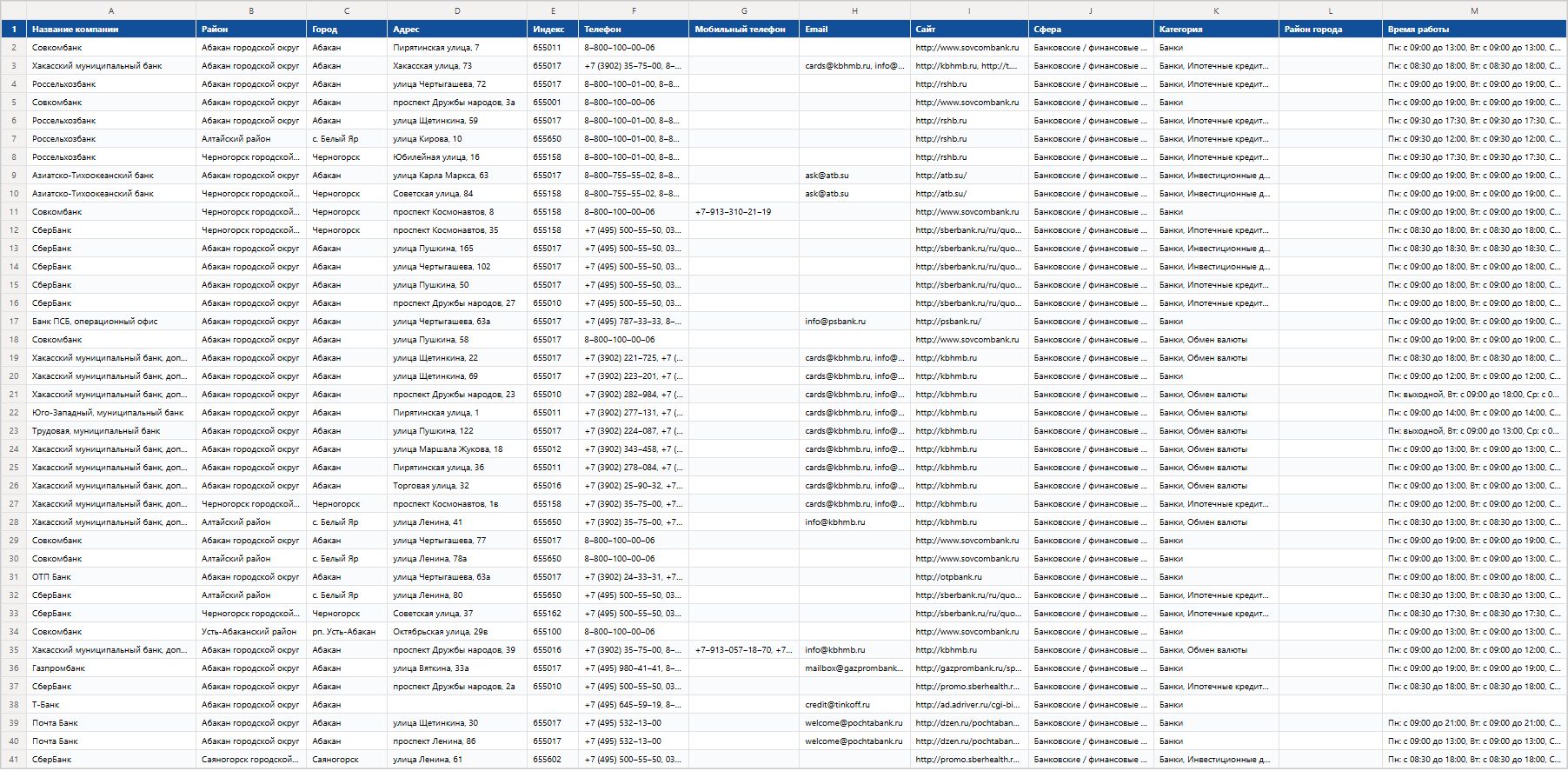Select the "Саяногорск" cell in the Город column
Viewport: 1568px width, 784px height.
pyautogui.click(x=347, y=760)
